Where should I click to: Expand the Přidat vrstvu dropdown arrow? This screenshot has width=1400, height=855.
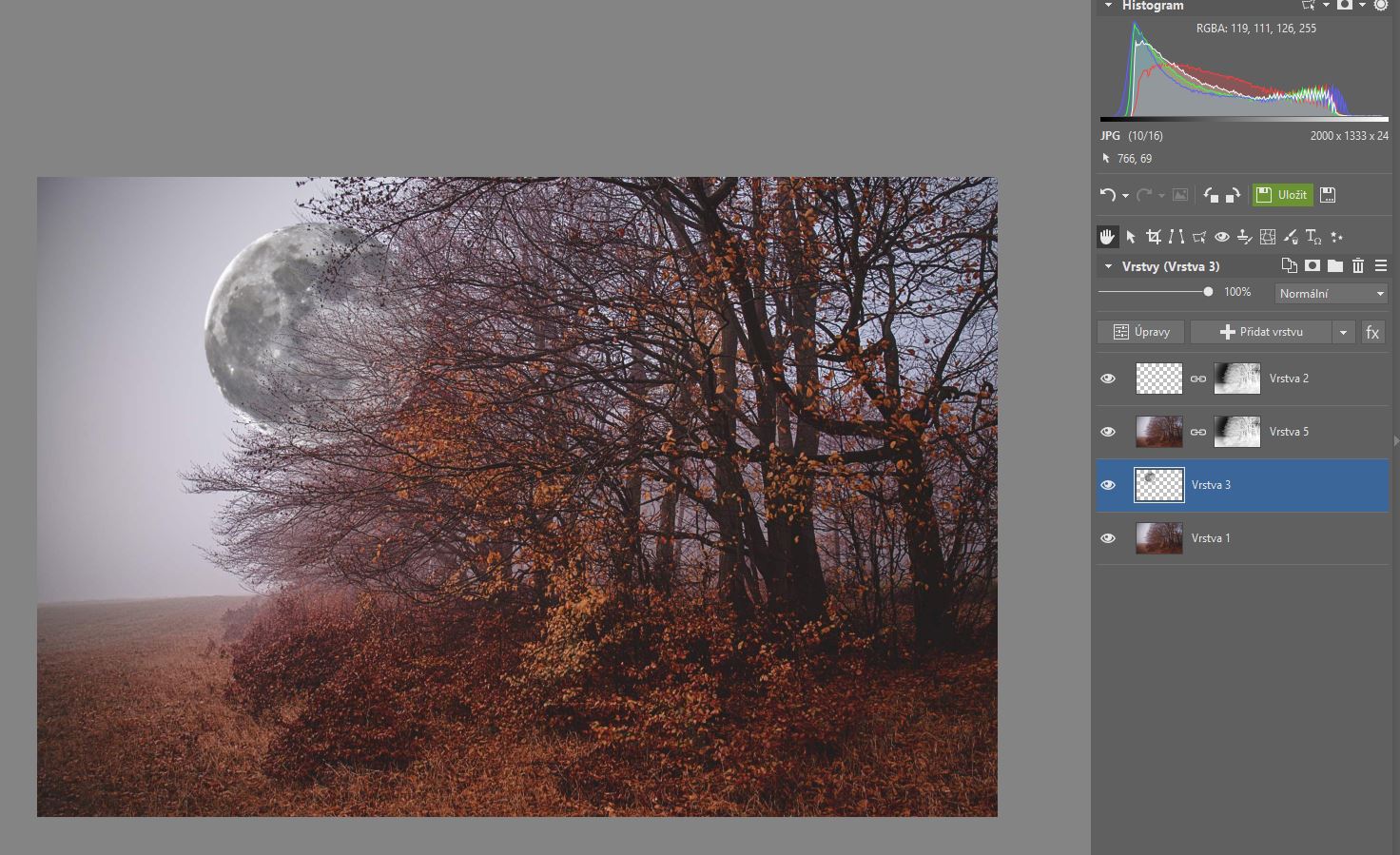click(1343, 332)
